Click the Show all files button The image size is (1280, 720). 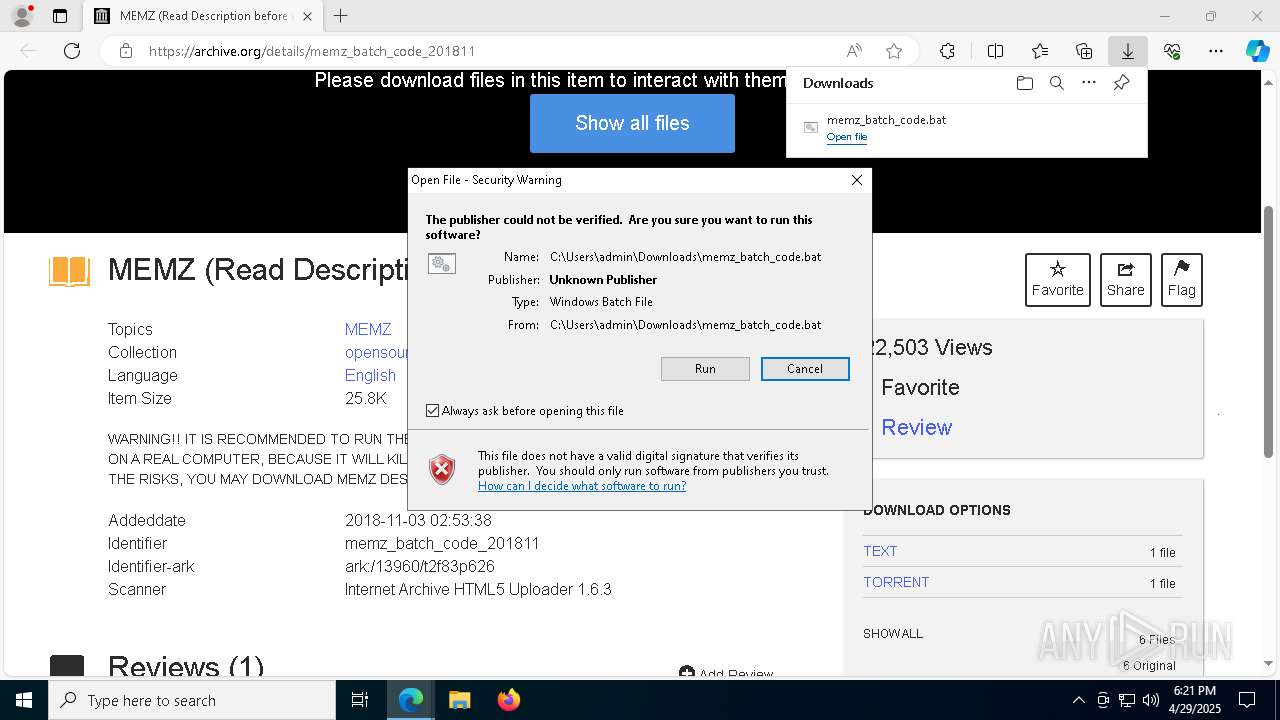click(x=632, y=123)
